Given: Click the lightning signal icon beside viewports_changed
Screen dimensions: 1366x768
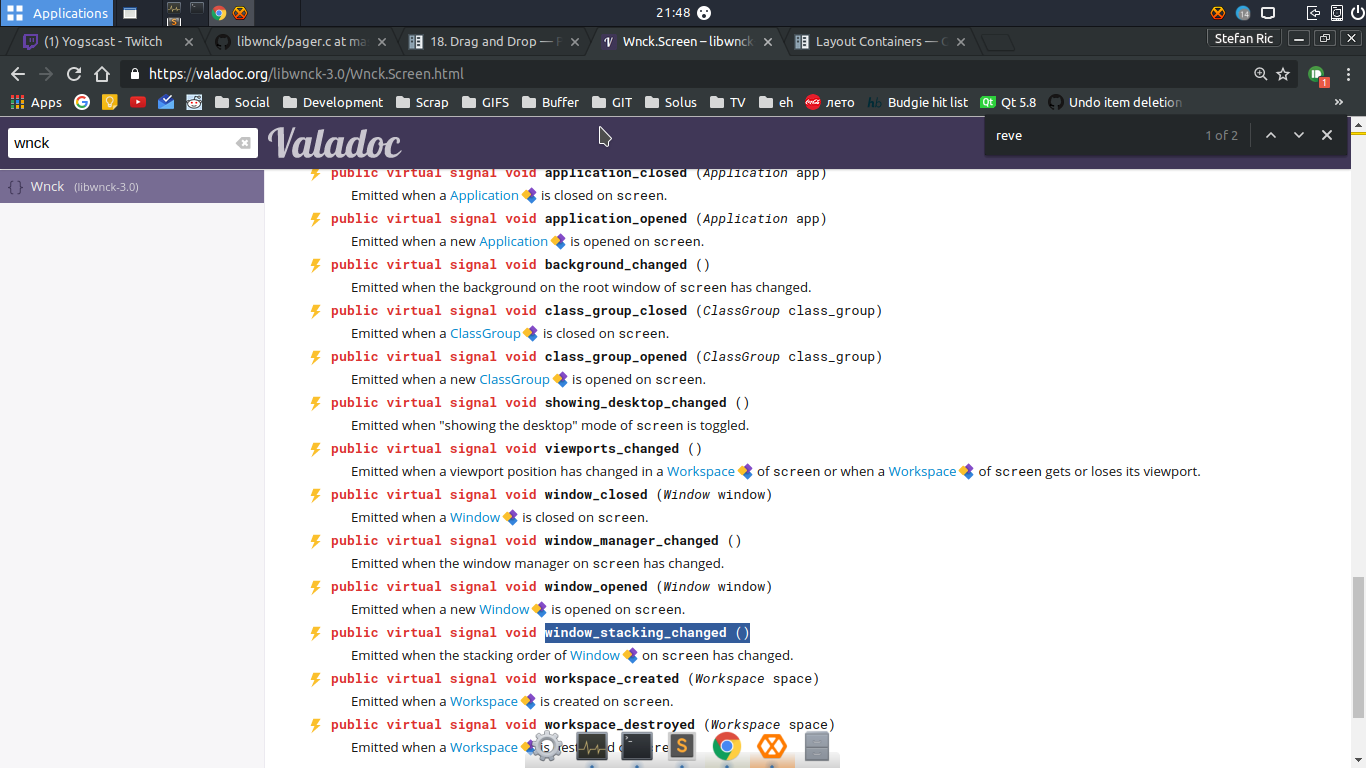Looking at the screenshot, I should point(315,450).
